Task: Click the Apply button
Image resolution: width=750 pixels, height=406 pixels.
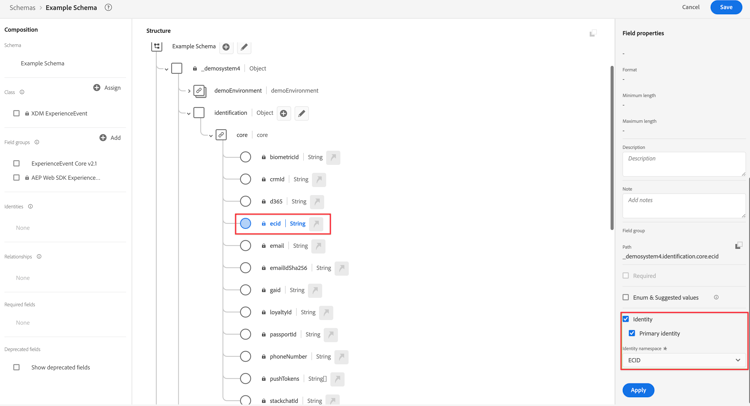Action: coord(638,390)
